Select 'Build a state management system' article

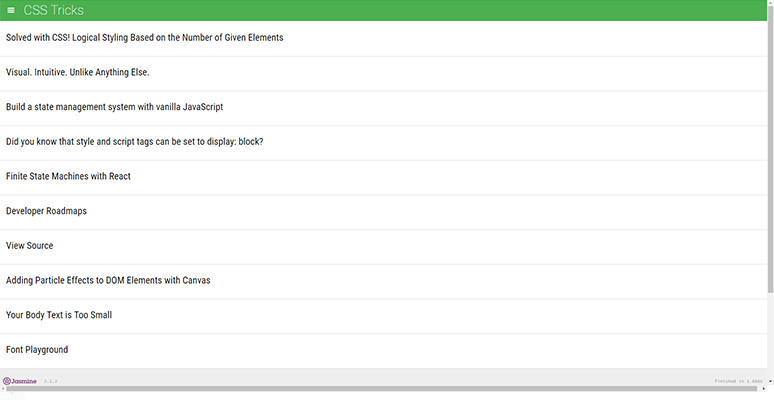[x=114, y=107]
